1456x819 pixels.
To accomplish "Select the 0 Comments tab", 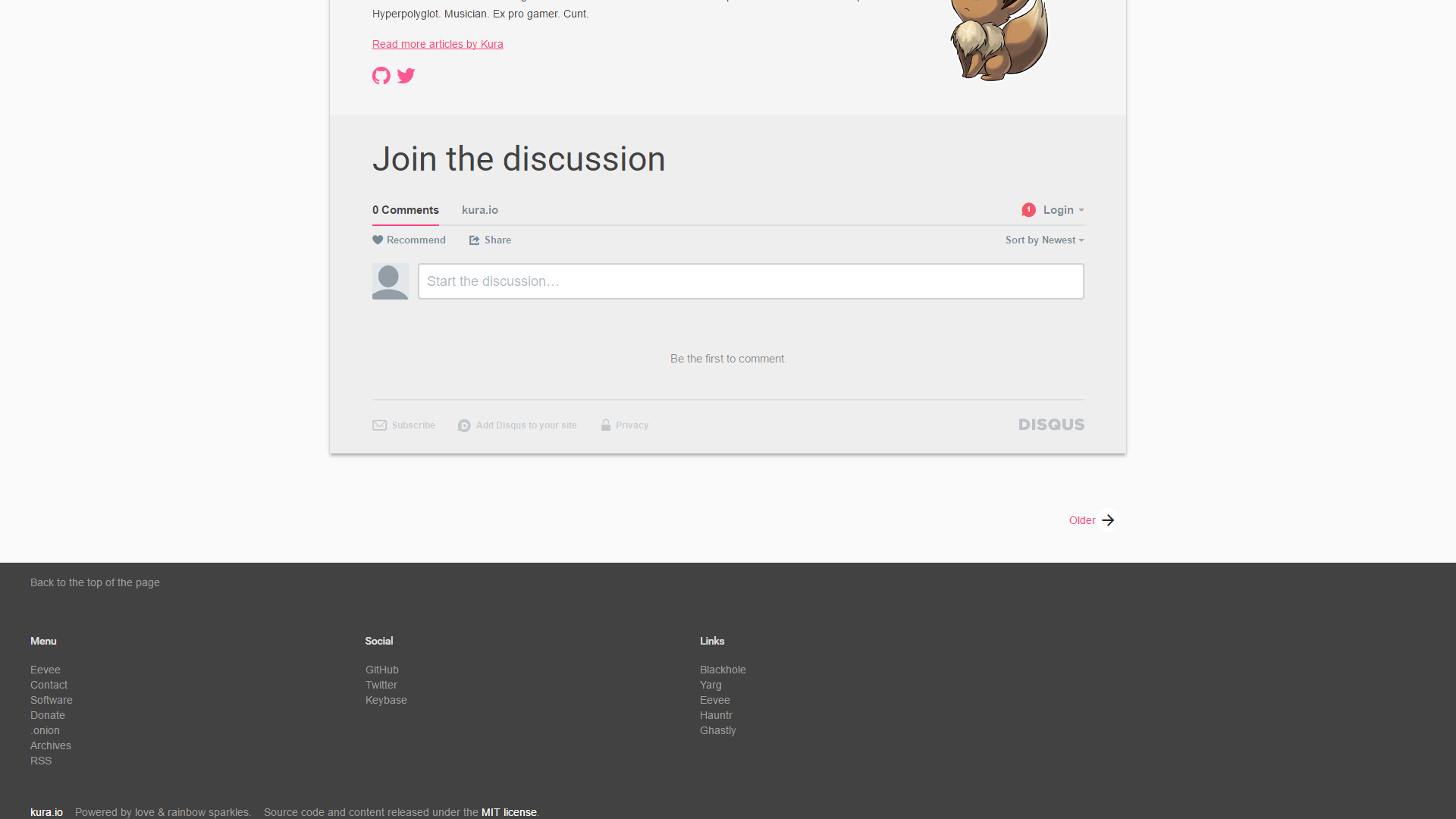I will coord(405,210).
